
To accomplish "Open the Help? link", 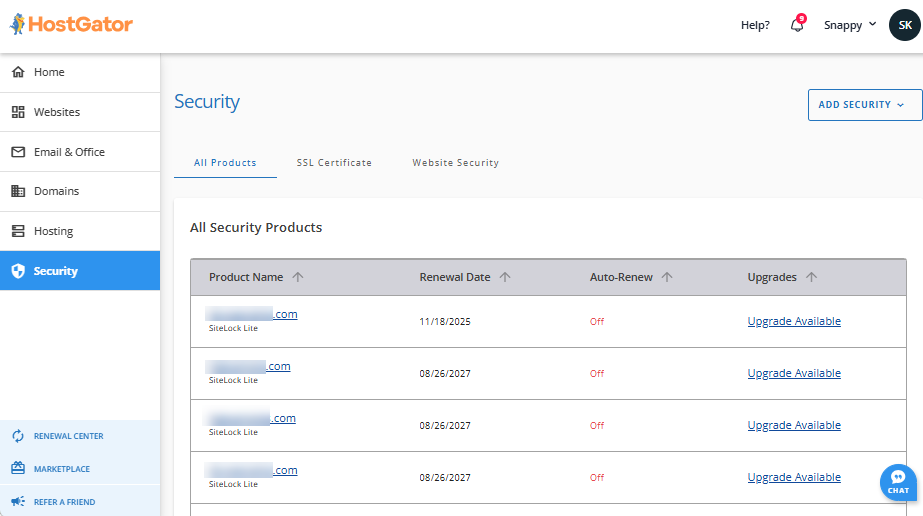I will (755, 25).
